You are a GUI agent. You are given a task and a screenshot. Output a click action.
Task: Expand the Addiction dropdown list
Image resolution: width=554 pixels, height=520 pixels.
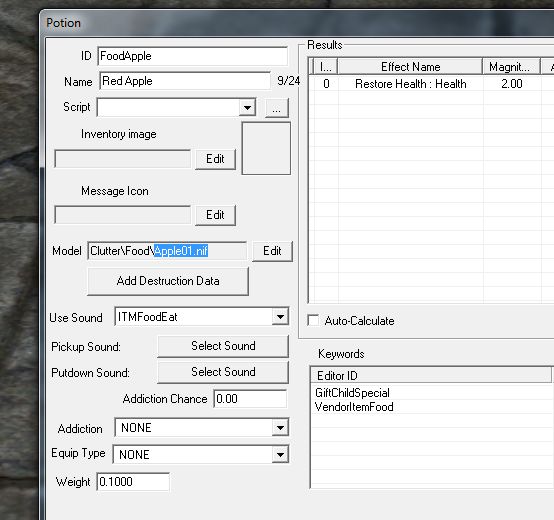280,428
